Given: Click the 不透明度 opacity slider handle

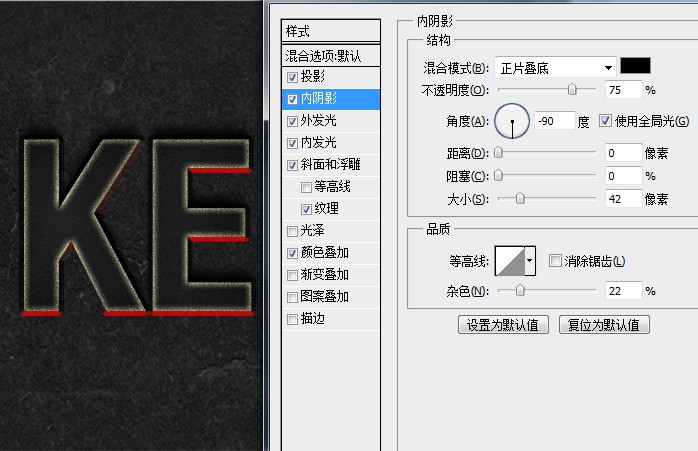Looking at the screenshot, I should coord(572,89).
